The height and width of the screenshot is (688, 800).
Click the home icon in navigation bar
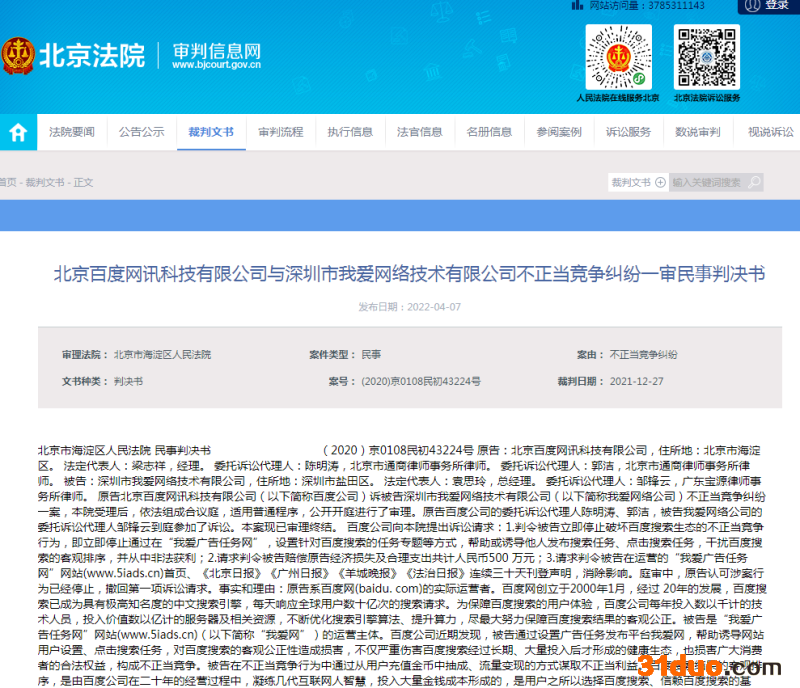(x=17, y=132)
